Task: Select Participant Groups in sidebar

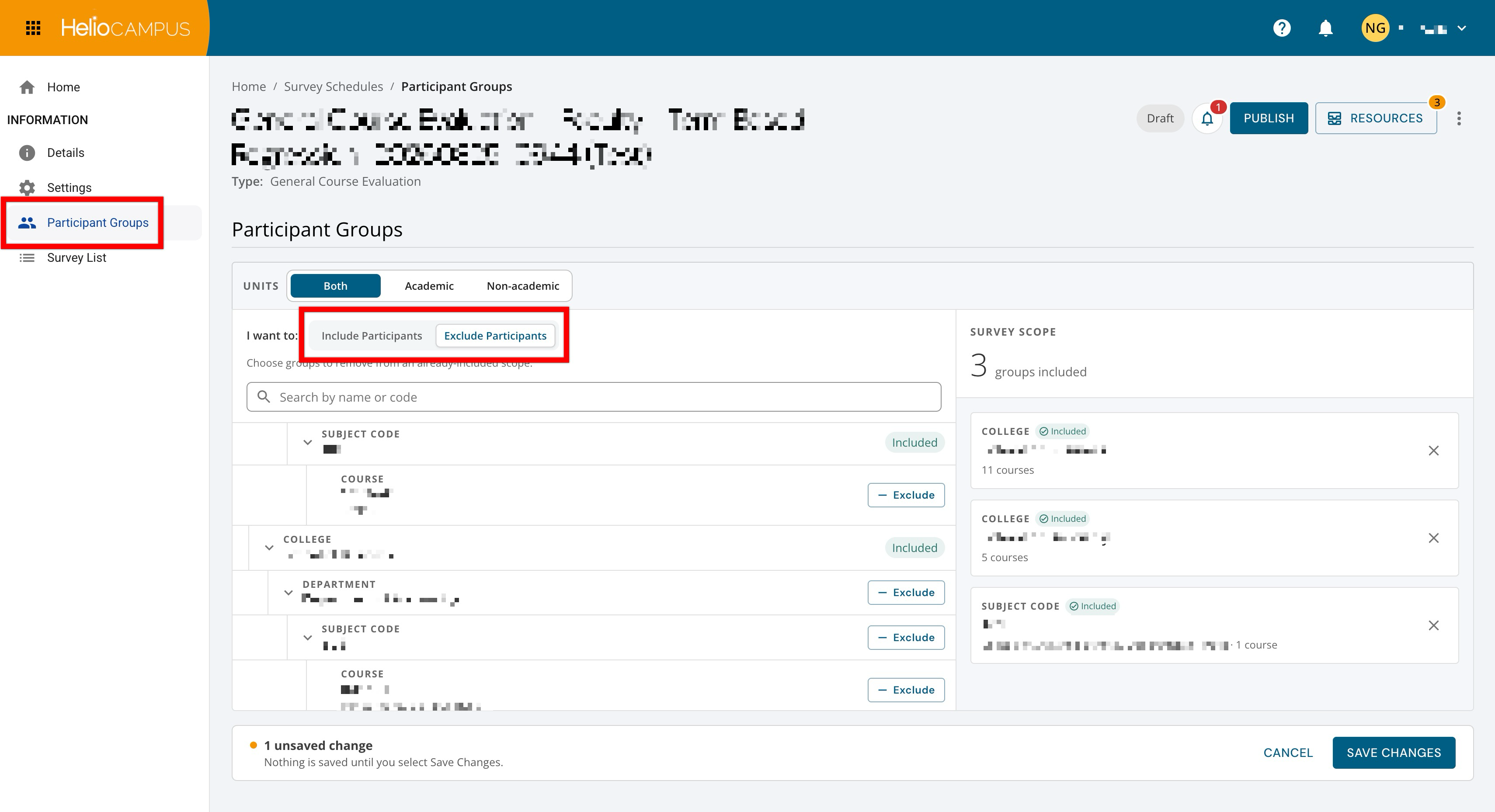Action: (97, 222)
